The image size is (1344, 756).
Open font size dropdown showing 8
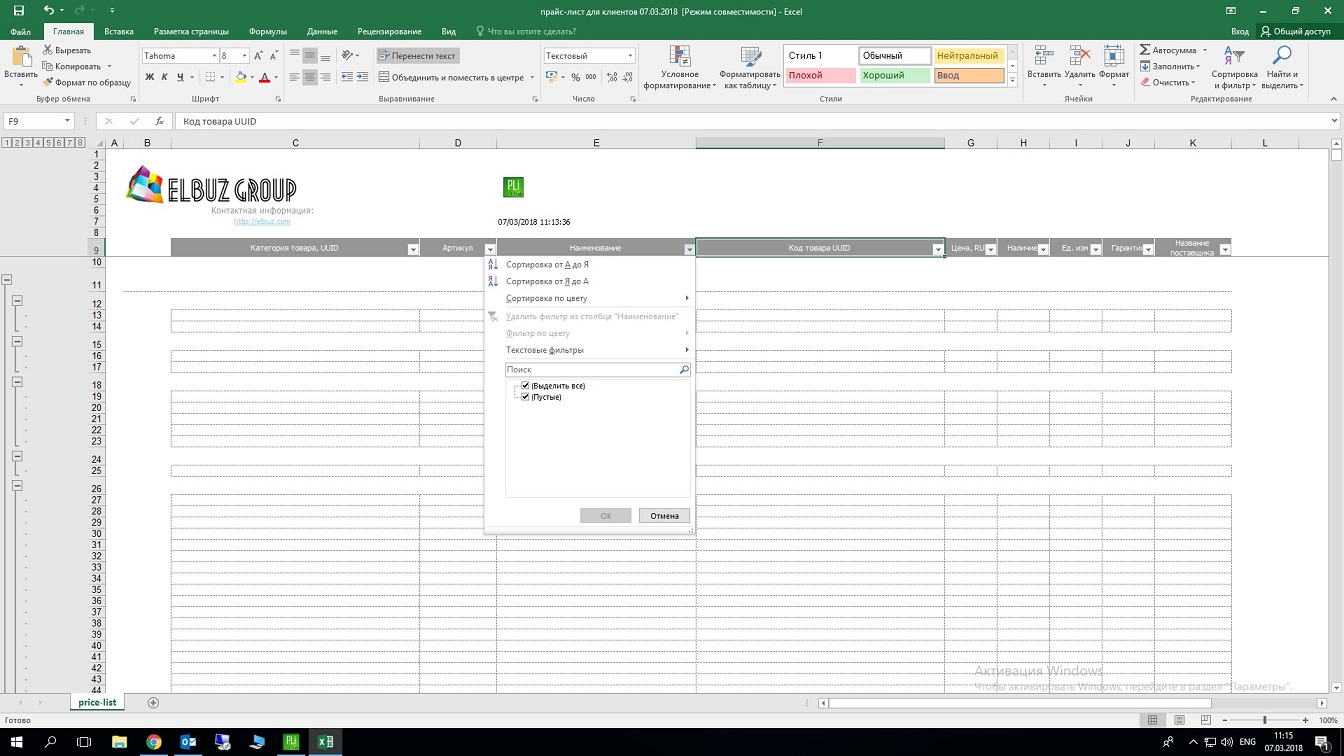pyautogui.click(x=245, y=56)
